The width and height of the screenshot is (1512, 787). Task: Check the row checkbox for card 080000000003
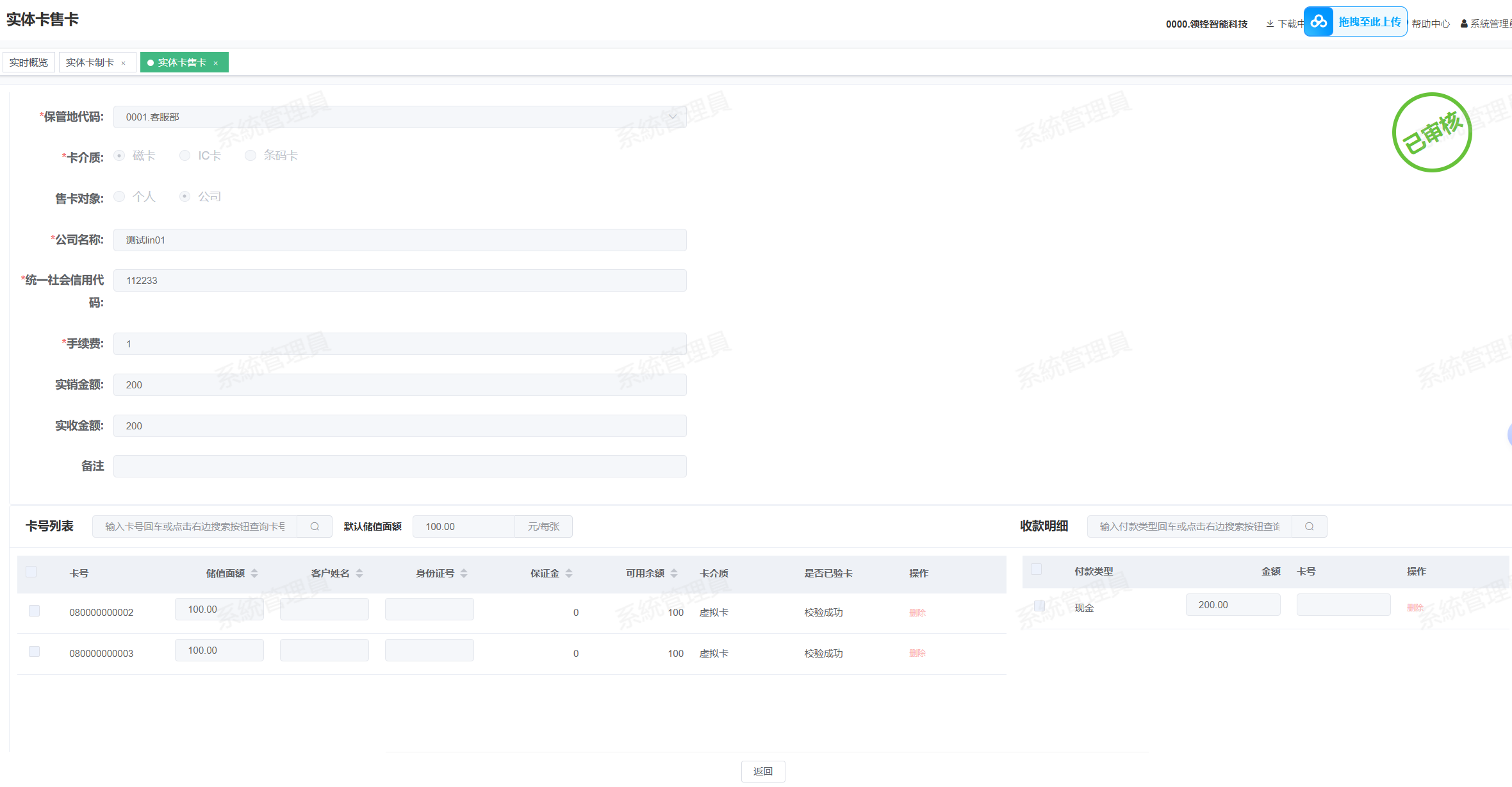tap(35, 652)
